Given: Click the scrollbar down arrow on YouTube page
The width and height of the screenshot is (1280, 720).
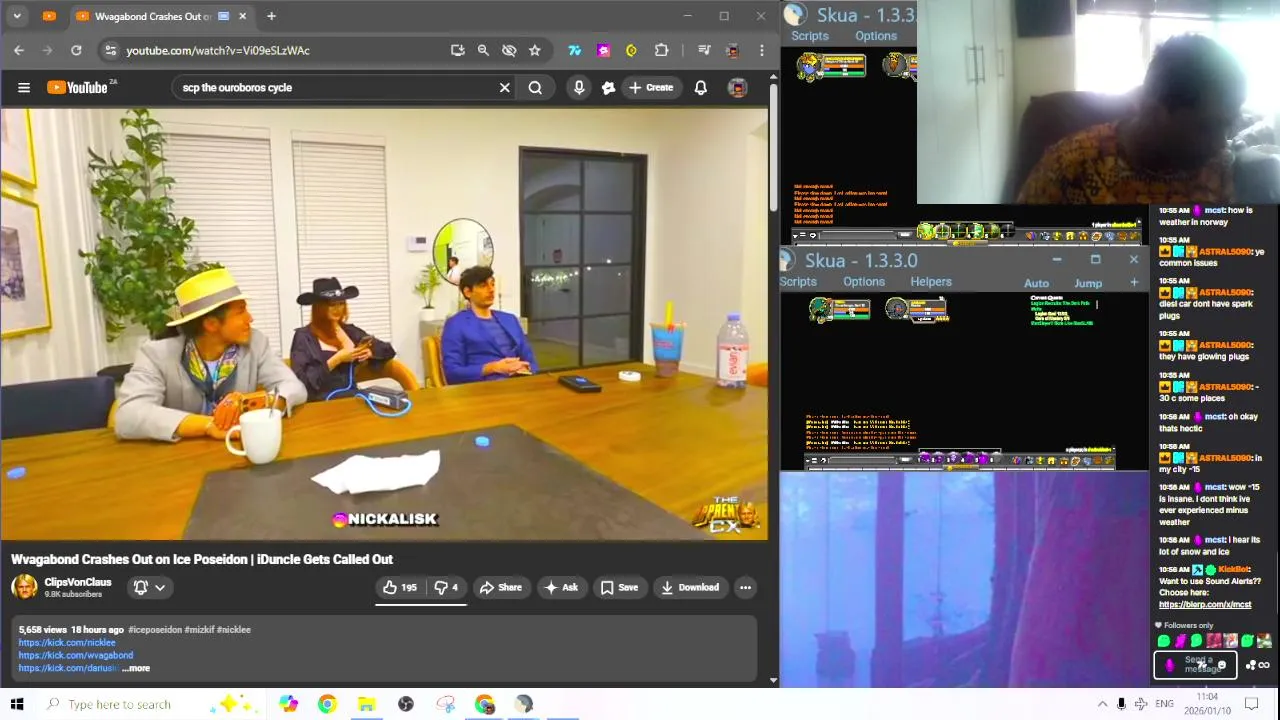Looking at the screenshot, I should click(773, 680).
